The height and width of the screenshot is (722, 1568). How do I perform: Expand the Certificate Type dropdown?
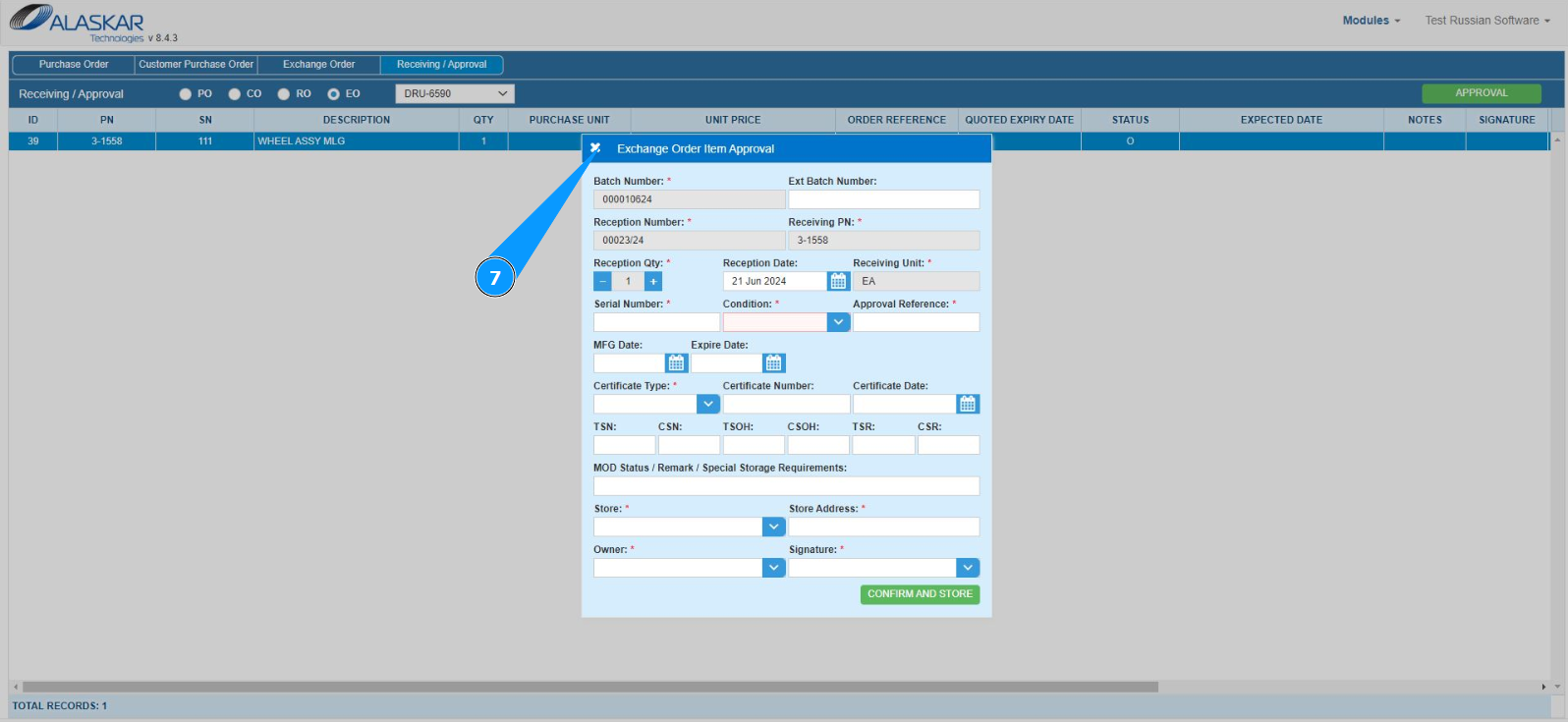click(708, 404)
